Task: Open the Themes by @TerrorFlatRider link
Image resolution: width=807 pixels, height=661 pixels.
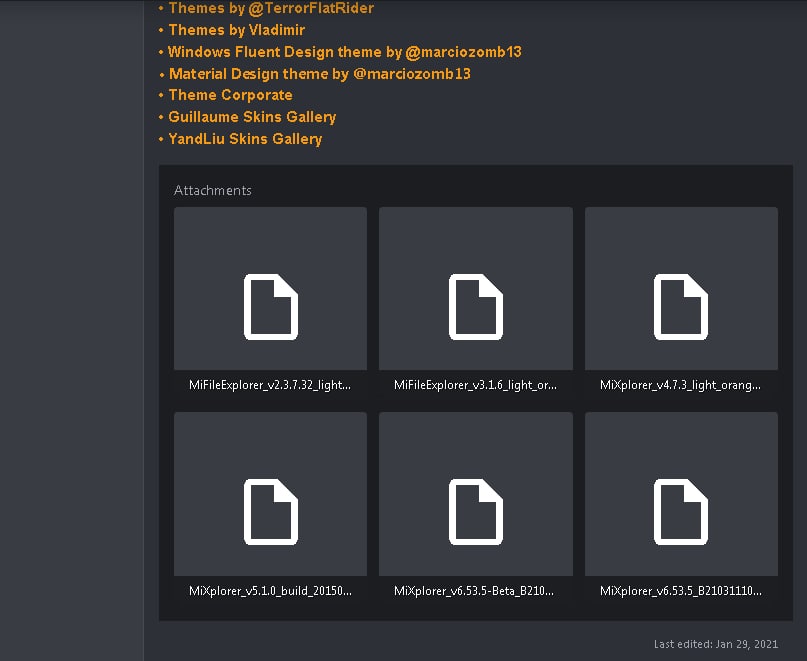Action: click(271, 8)
